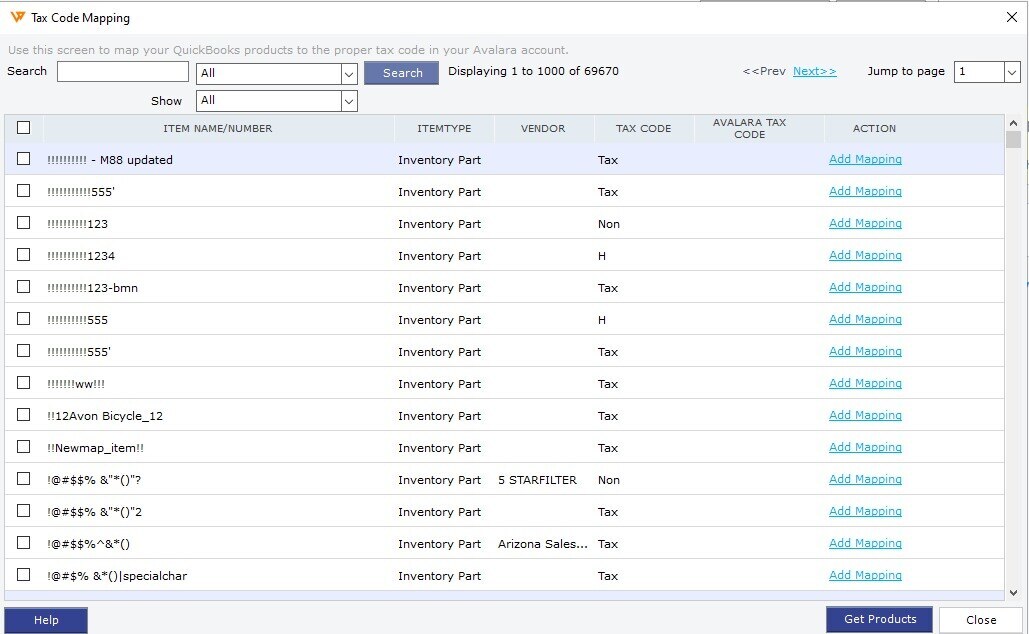Go to the Next page of results
Viewport: 1029px width, 634px height.
coord(814,71)
